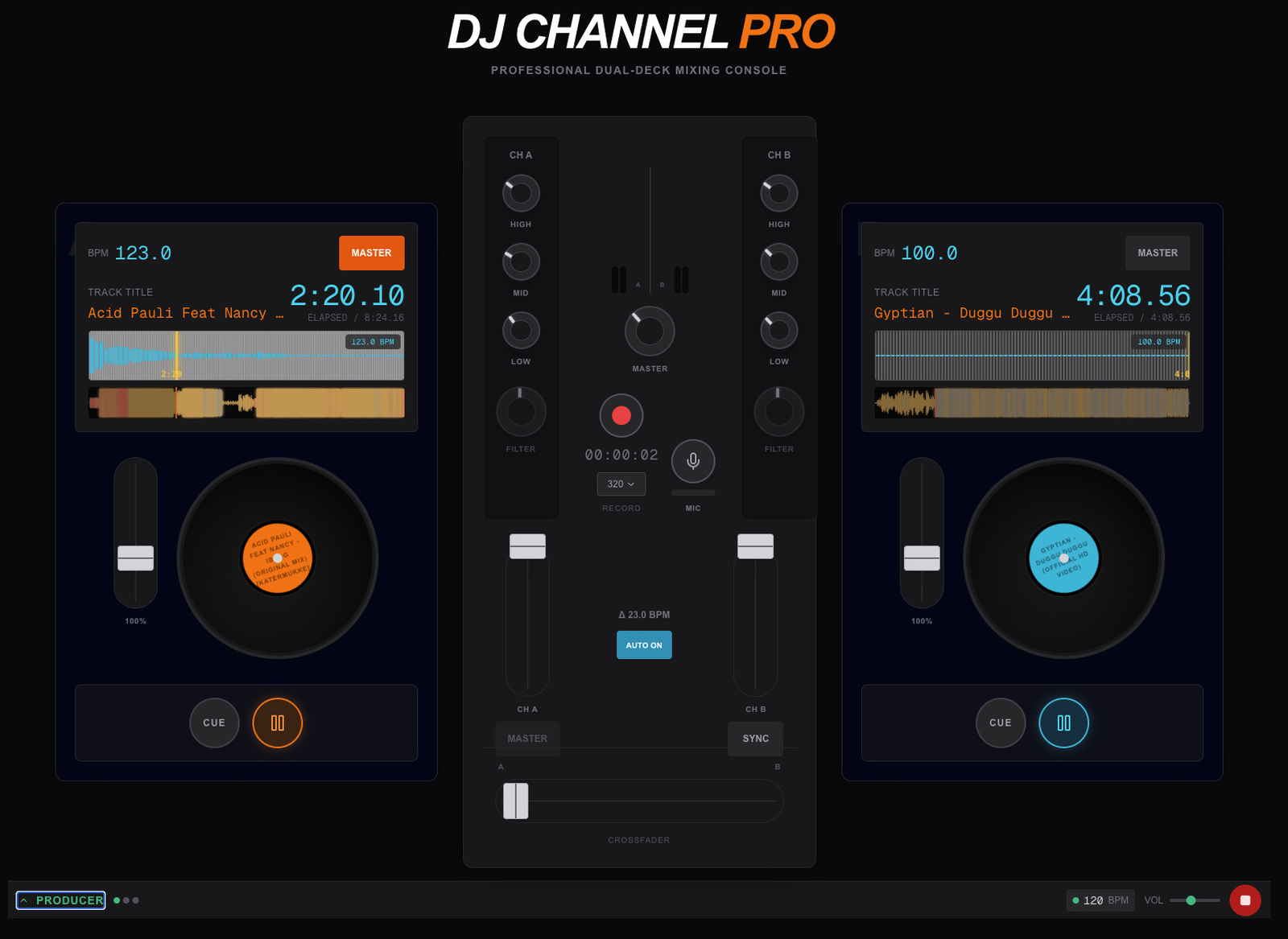Click the crossfader handle
This screenshot has height=939, width=1288.
pos(516,801)
